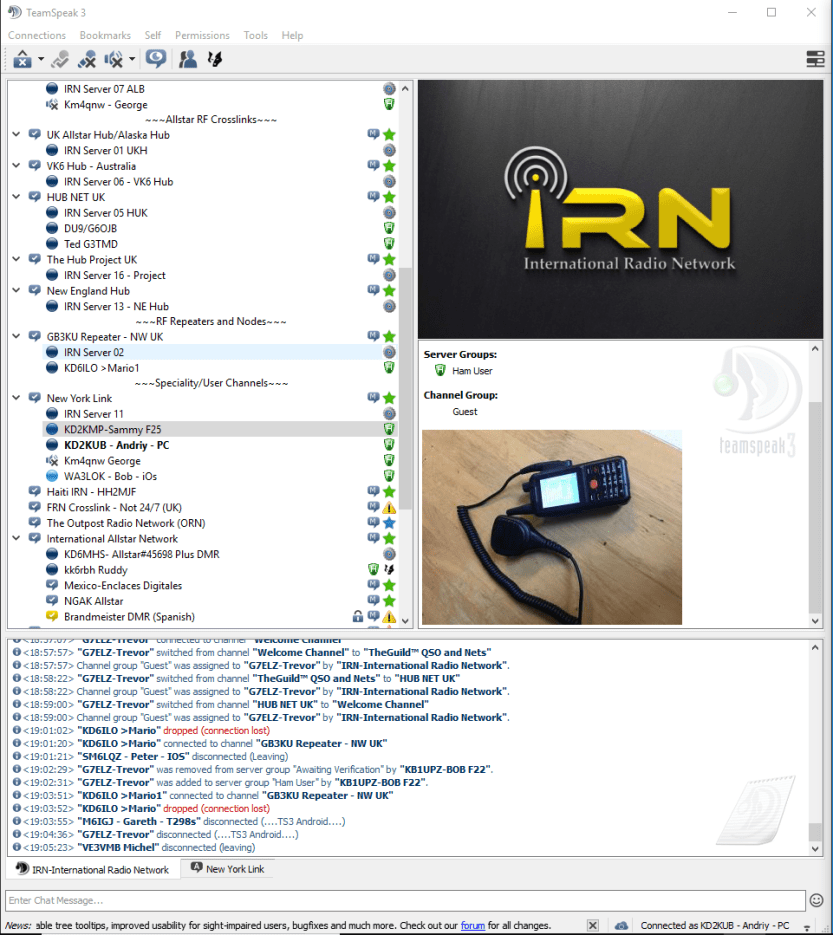The image size is (833, 935).
Task: Click the green star on New York Link
Action: pyautogui.click(x=389, y=399)
